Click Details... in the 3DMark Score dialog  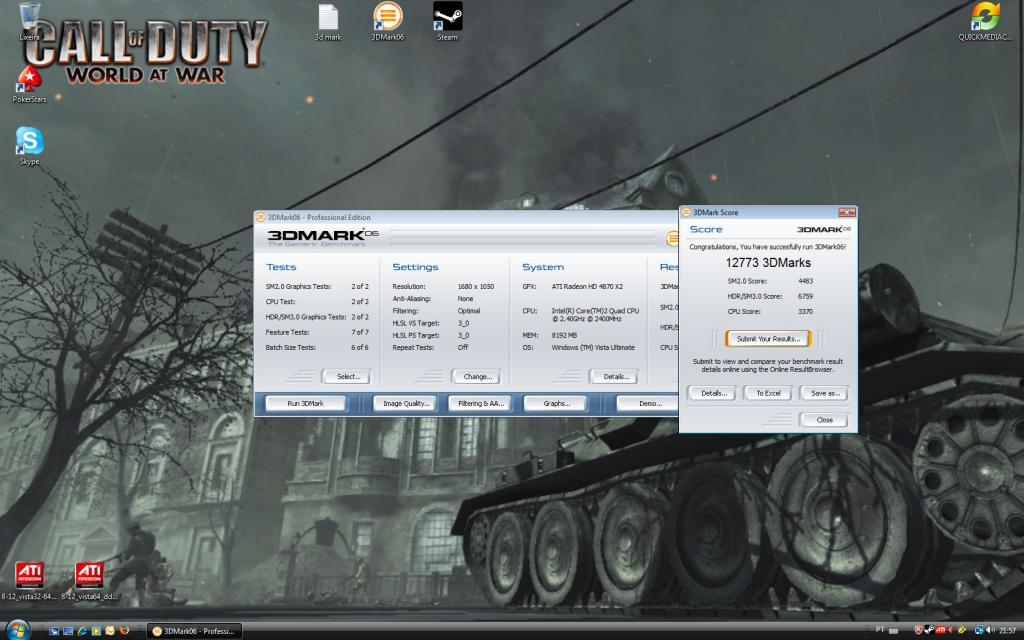712,393
